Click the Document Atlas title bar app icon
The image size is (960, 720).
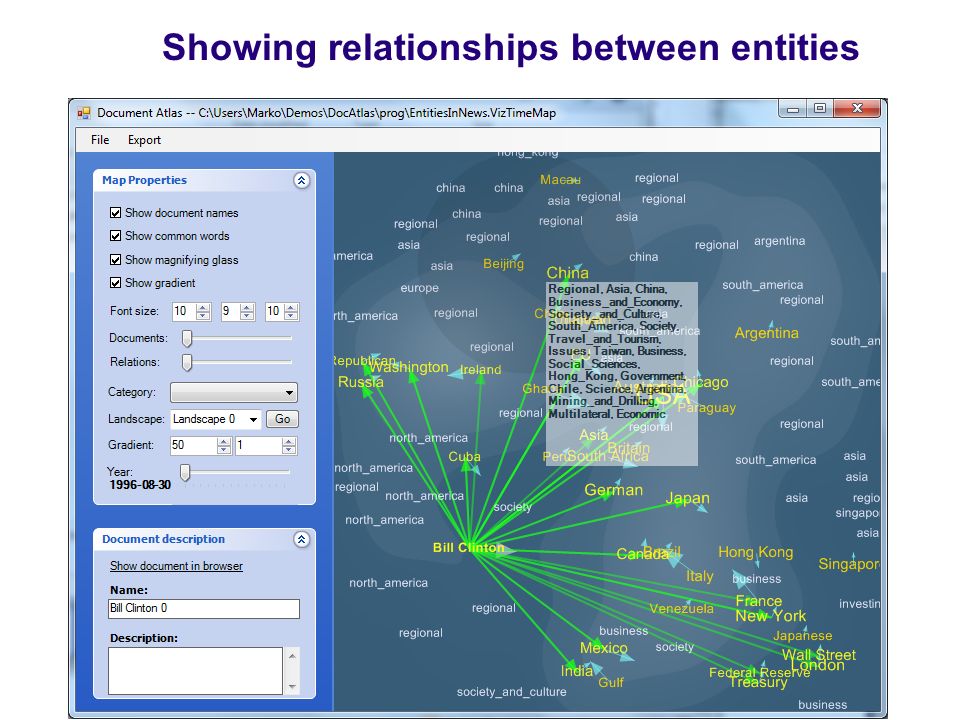[84, 113]
